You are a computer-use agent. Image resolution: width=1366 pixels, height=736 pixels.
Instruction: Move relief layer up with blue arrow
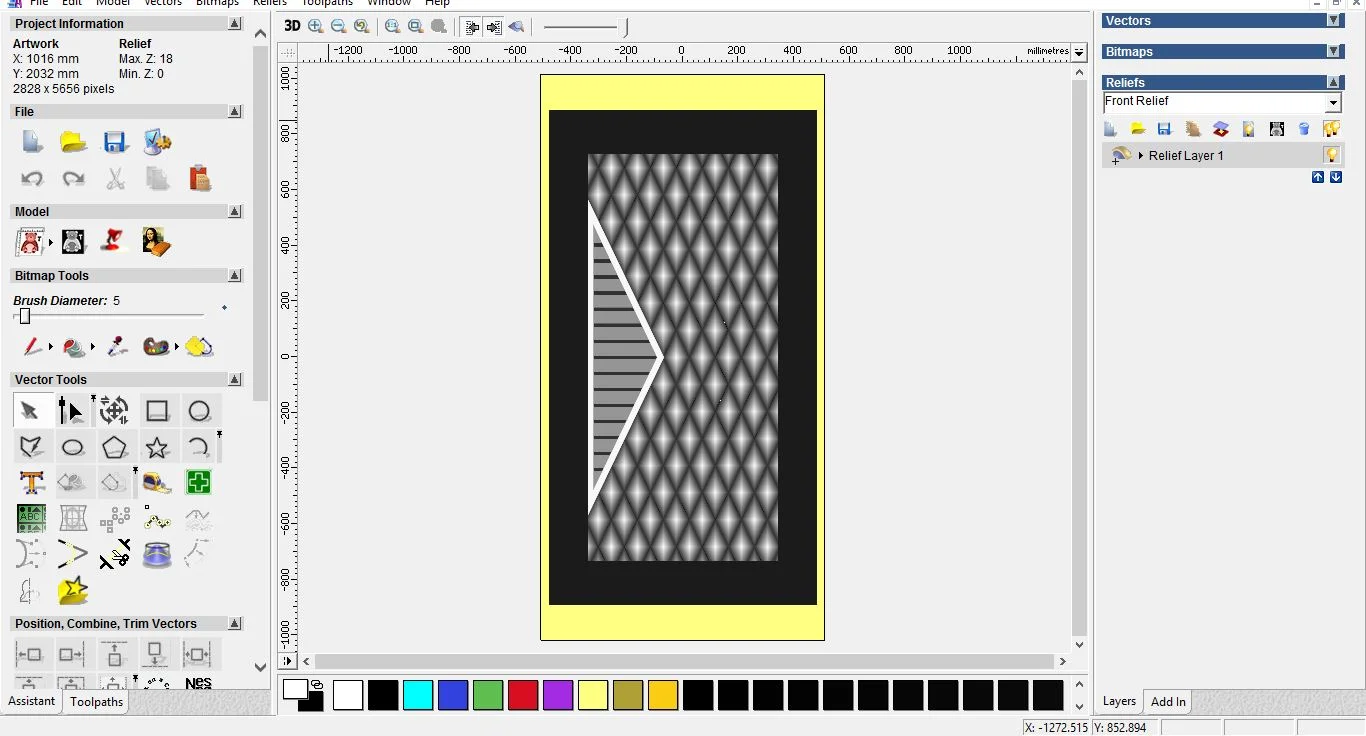pos(1318,177)
